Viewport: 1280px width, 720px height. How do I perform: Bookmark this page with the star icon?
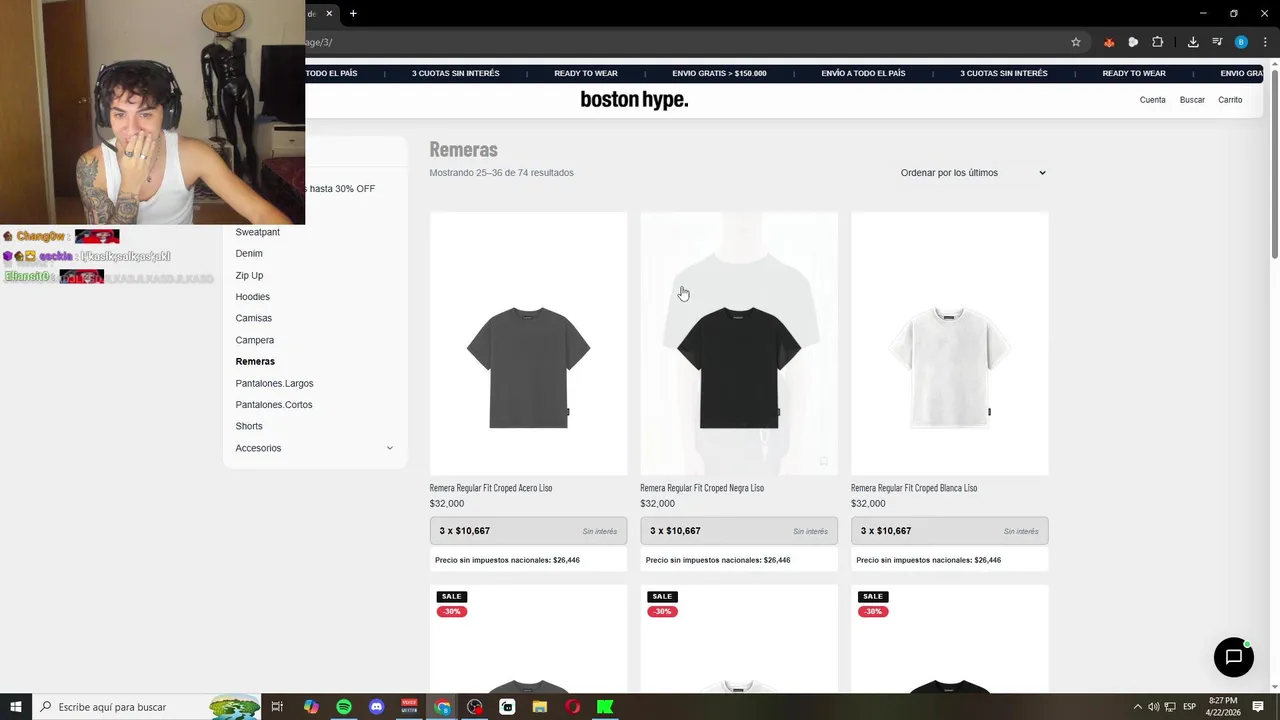pyautogui.click(x=1076, y=42)
